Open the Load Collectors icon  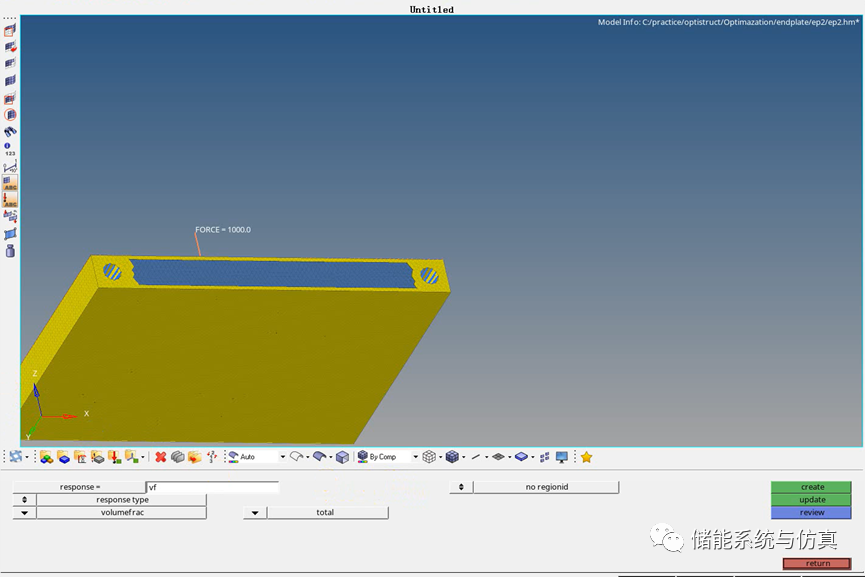[x=114, y=457]
